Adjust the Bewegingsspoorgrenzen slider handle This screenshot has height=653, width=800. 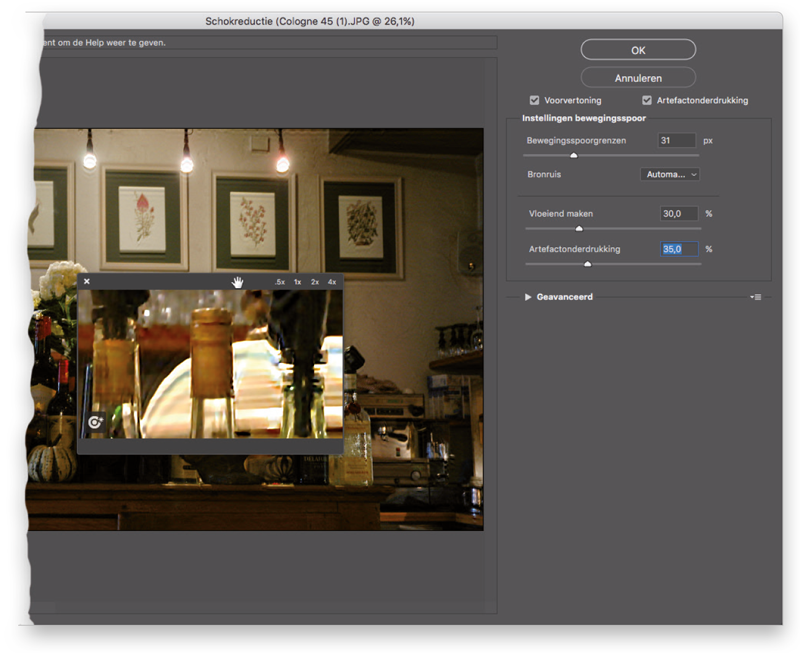click(573, 155)
